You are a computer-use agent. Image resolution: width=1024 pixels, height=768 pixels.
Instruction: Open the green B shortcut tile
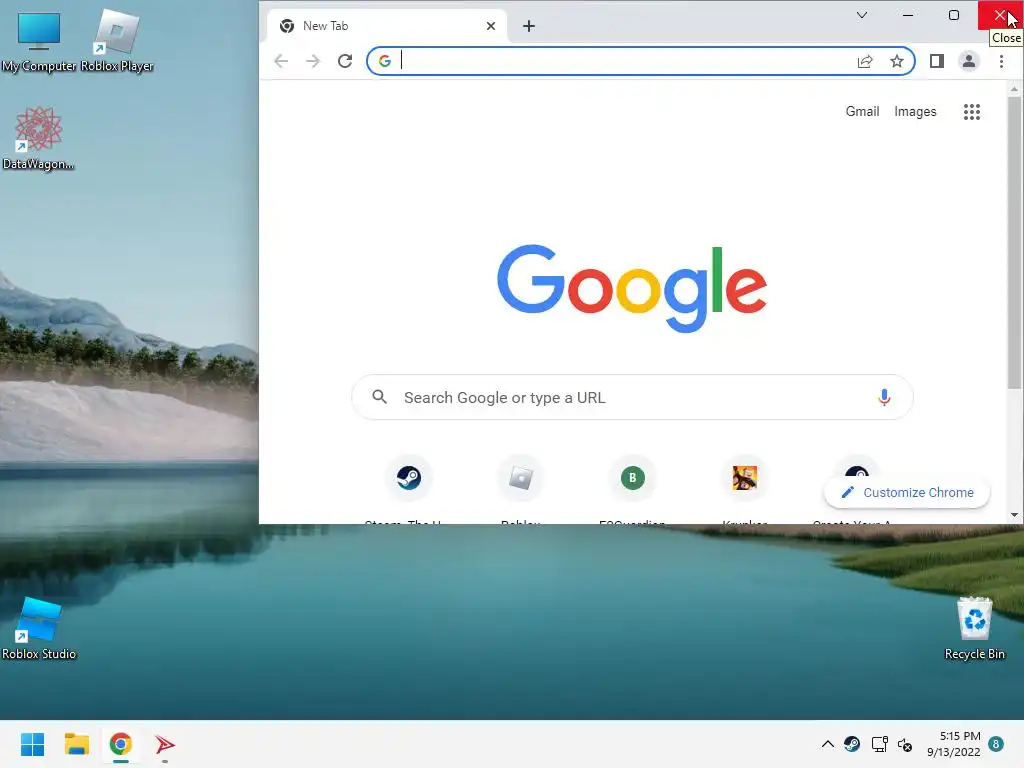click(632, 478)
